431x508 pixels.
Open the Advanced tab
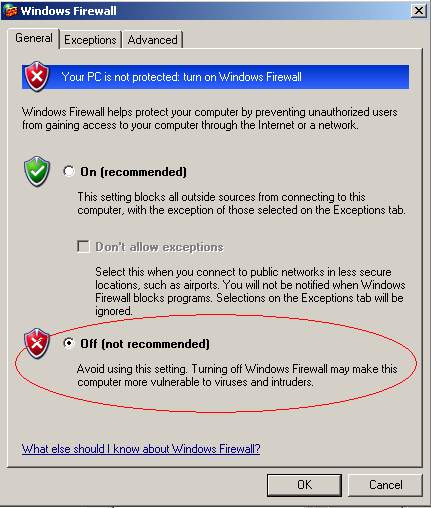pyautogui.click(x=152, y=40)
